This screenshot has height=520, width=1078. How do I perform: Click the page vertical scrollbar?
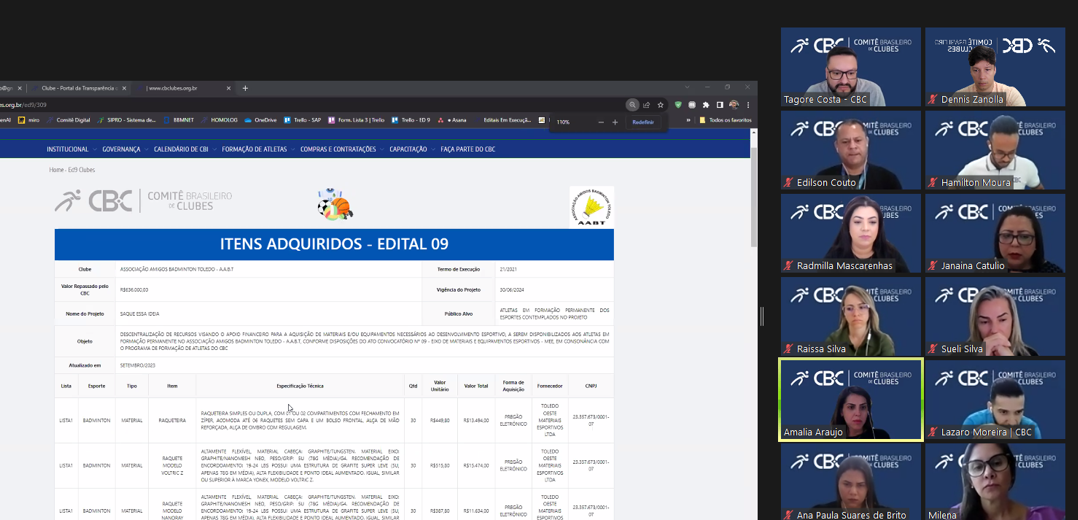coord(754,199)
